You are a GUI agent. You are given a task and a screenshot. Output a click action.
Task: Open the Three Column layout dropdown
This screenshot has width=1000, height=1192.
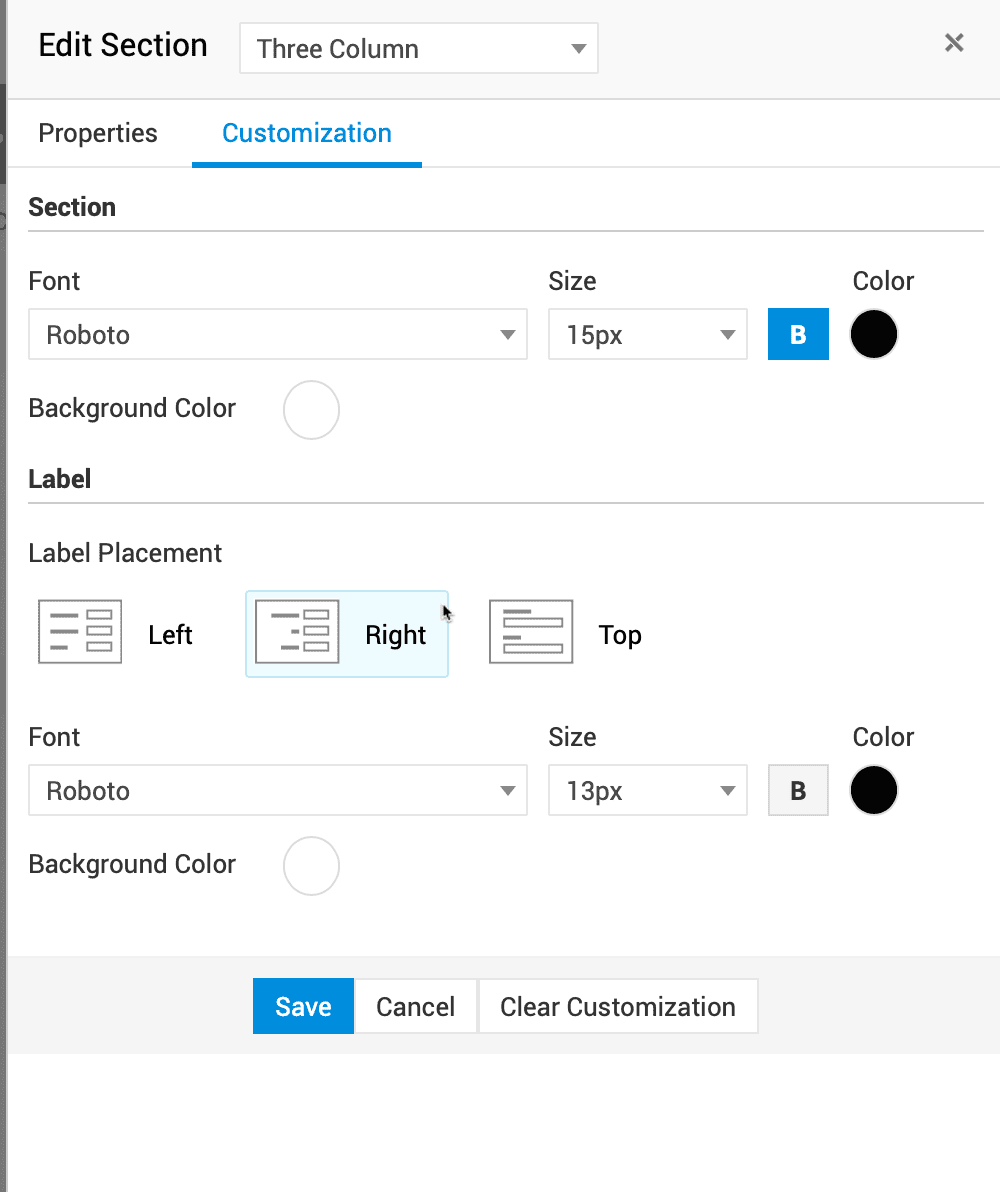point(418,49)
